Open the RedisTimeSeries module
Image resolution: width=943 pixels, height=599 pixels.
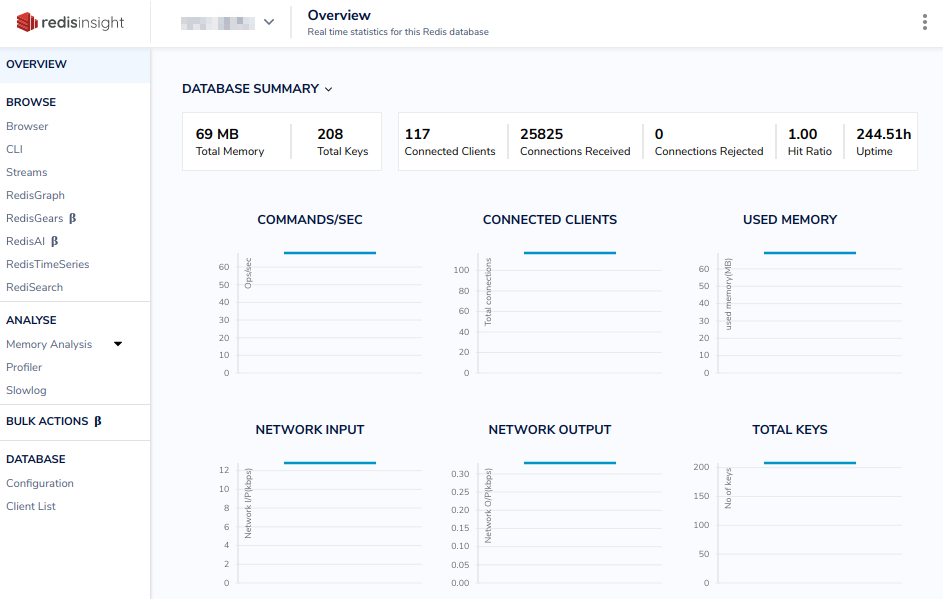tap(46, 264)
